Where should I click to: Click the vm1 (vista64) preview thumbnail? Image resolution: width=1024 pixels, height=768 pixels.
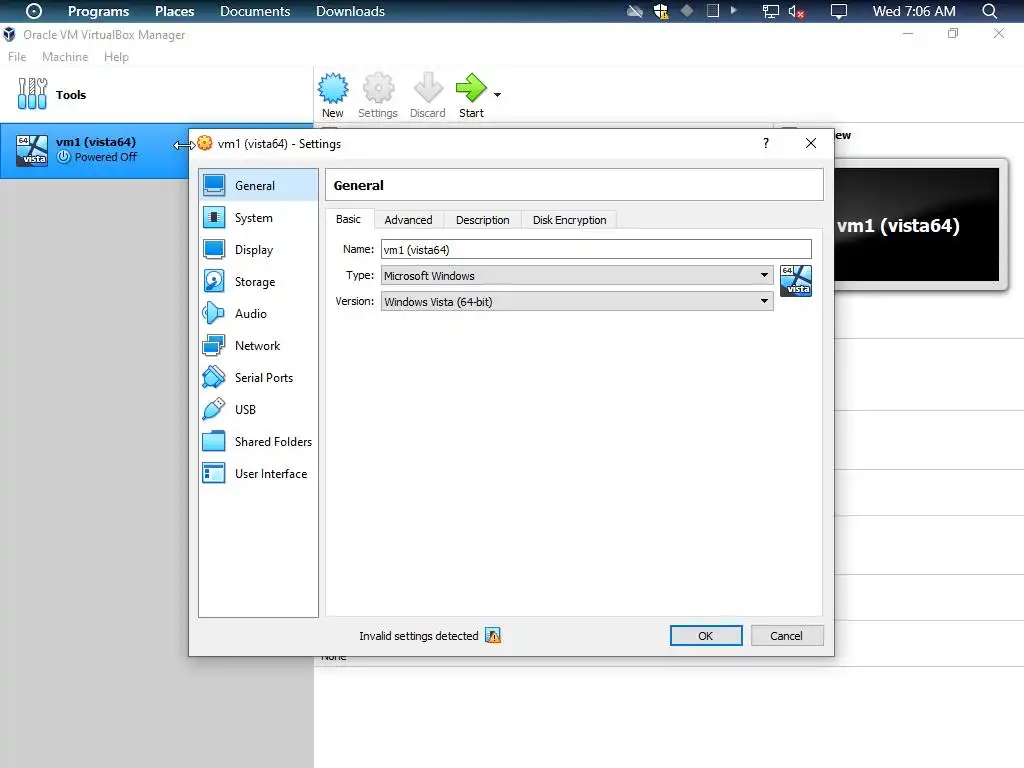coord(918,225)
